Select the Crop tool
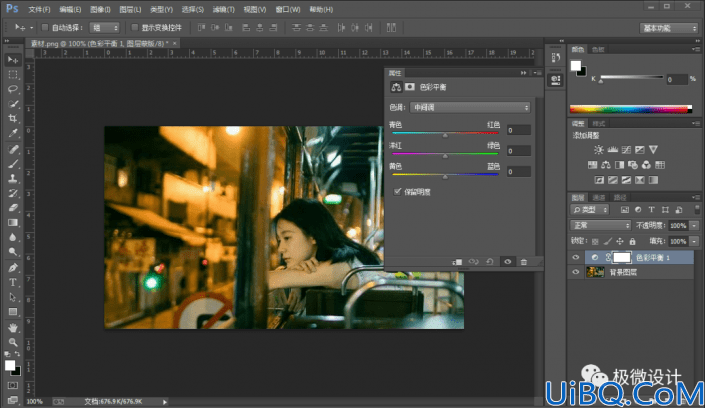 pos(13,118)
